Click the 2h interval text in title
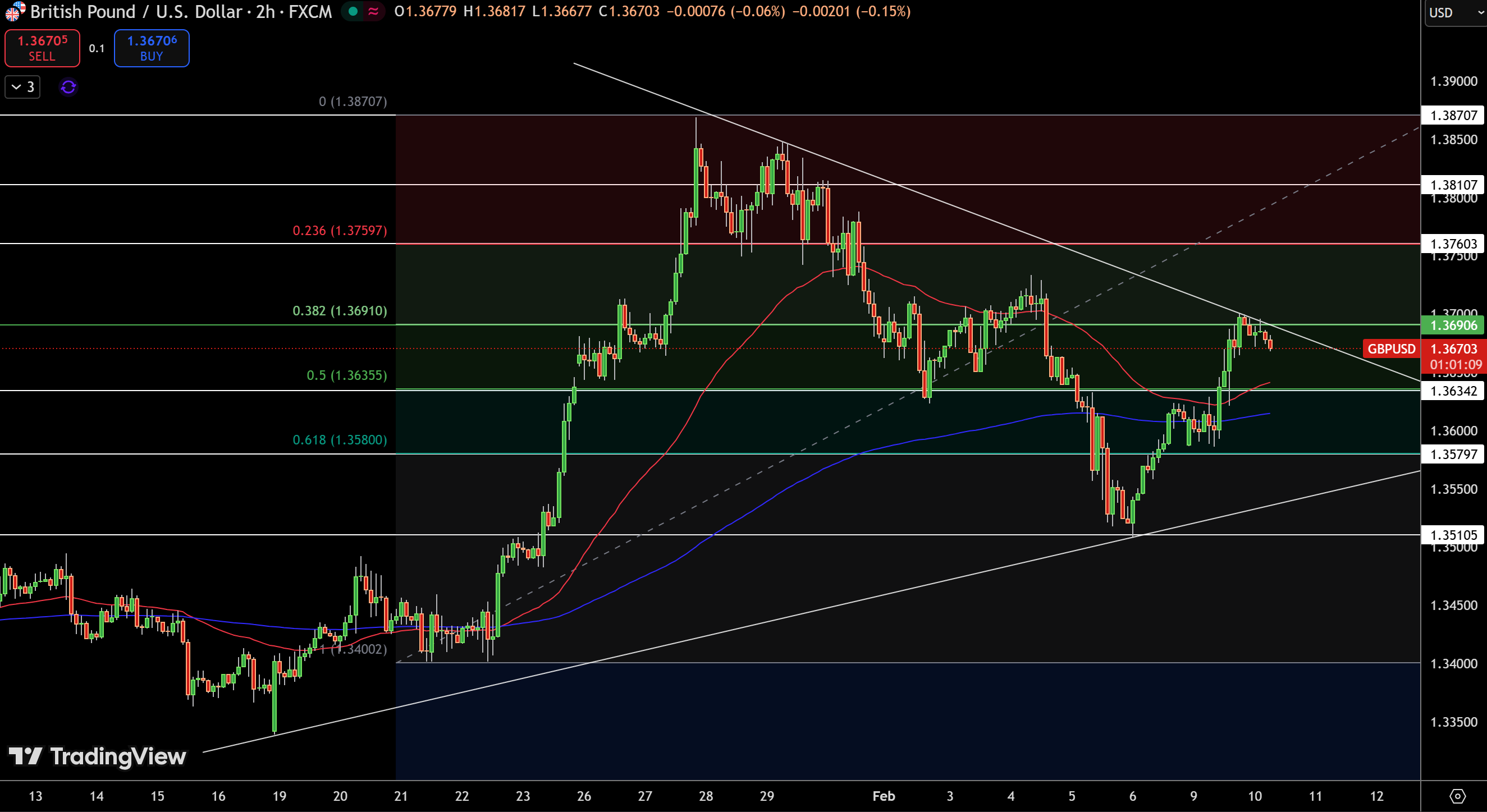1487x812 pixels. [x=266, y=12]
